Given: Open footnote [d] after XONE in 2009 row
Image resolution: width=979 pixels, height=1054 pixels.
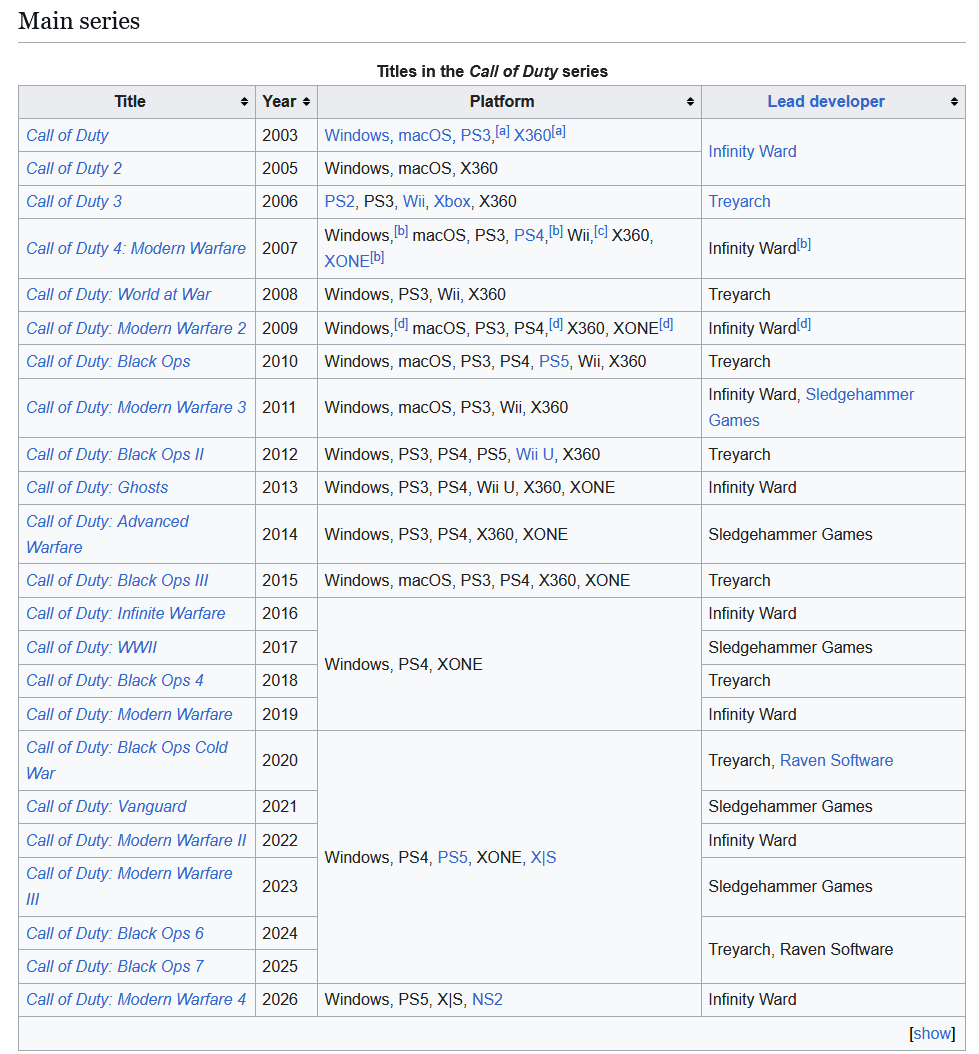Looking at the screenshot, I should click(x=666, y=324).
